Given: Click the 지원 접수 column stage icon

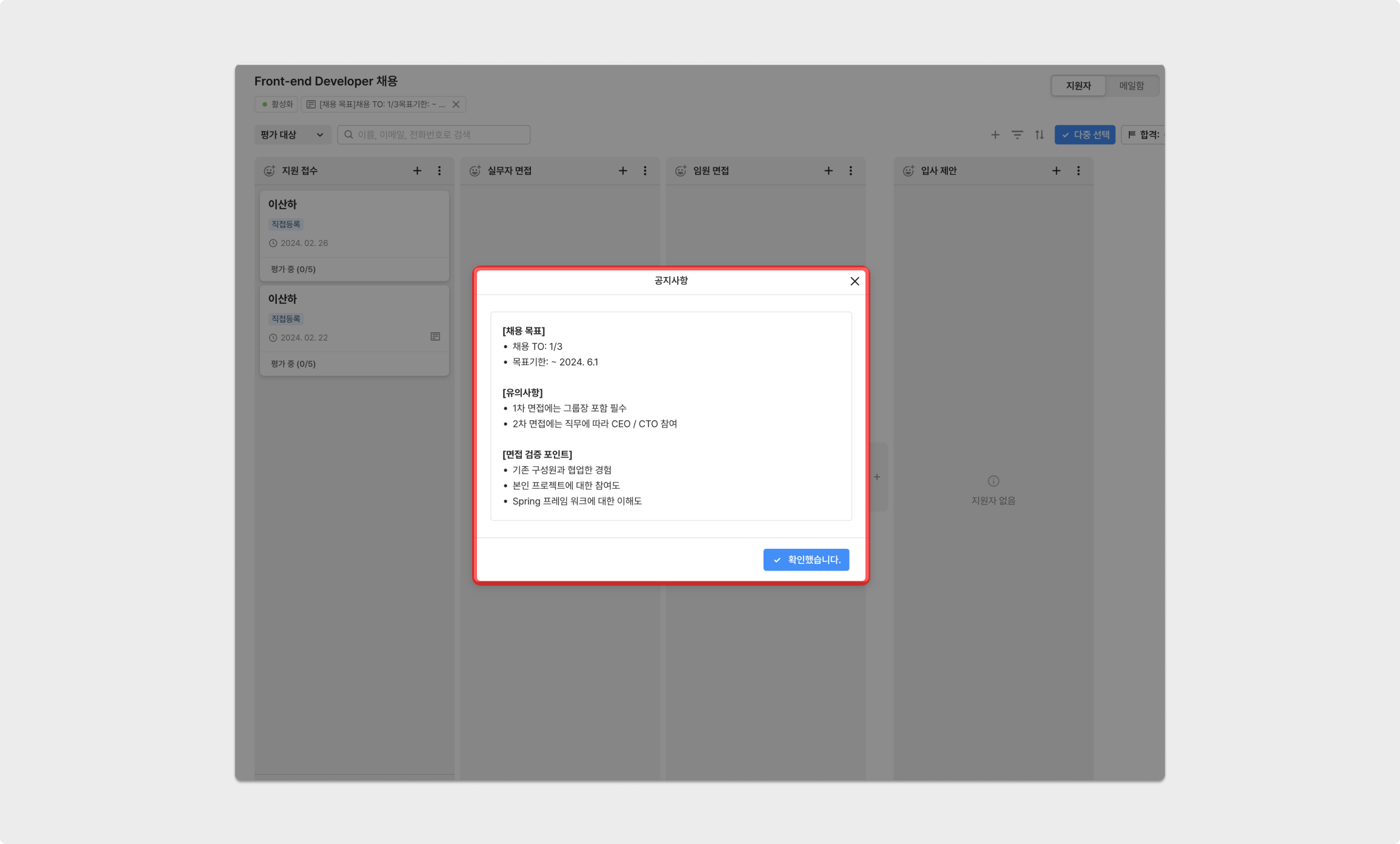Looking at the screenshot, I should click(x=269, y=171).
